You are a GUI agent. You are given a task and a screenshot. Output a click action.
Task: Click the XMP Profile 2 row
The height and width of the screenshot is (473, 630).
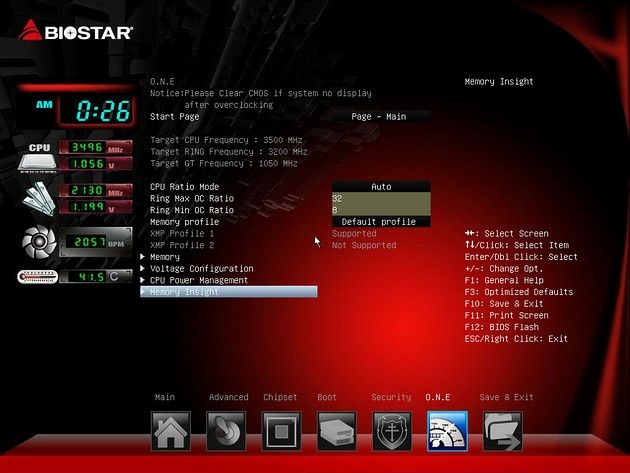coord(182,245)
